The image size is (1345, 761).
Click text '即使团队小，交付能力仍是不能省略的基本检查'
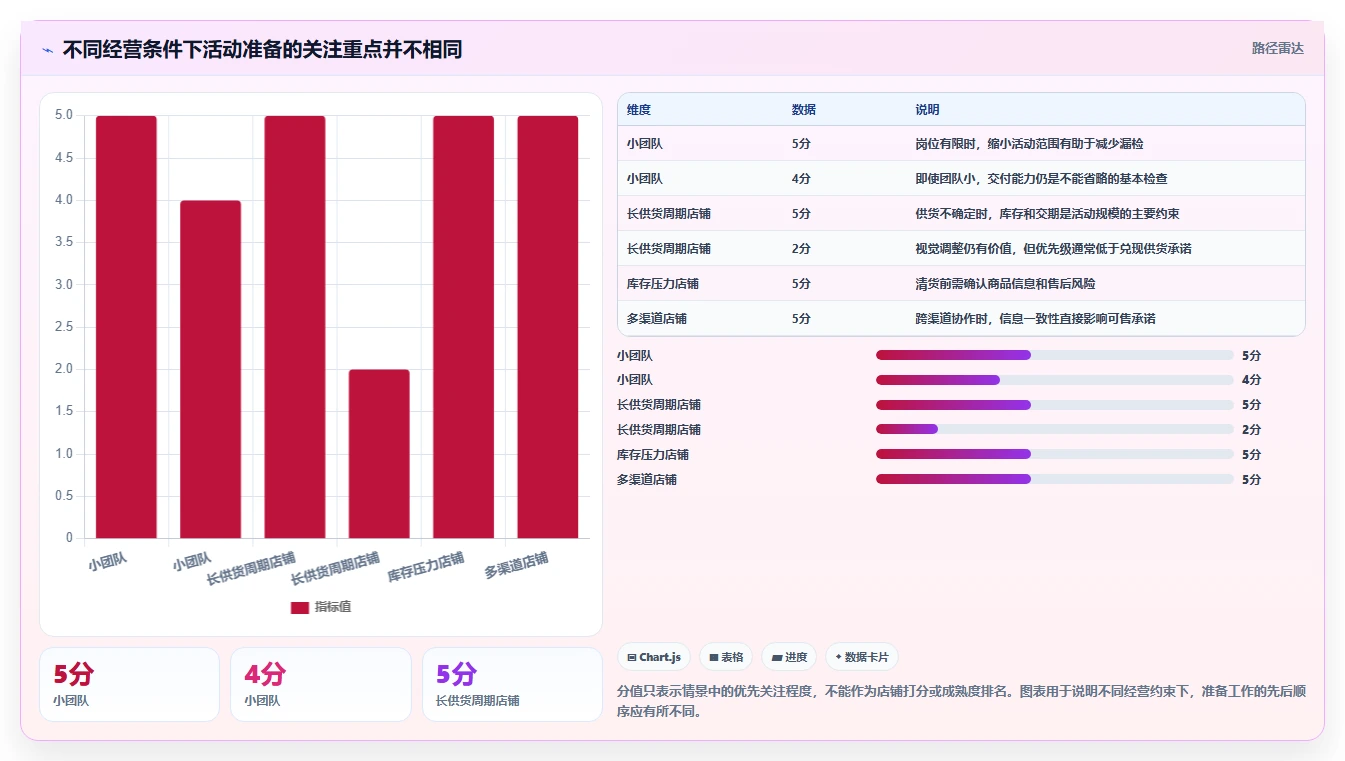1041,179
